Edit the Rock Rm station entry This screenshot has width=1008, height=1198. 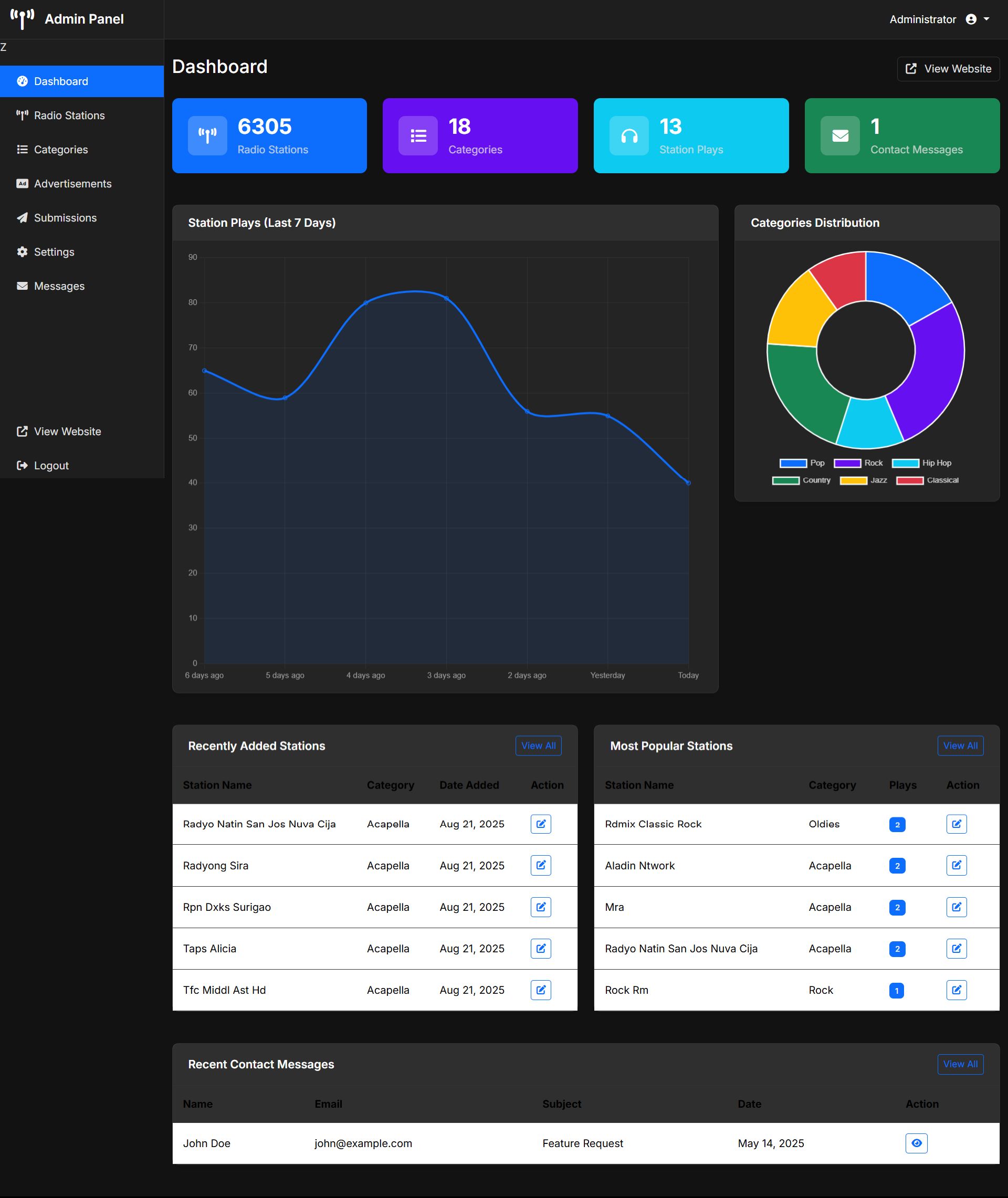956,990
